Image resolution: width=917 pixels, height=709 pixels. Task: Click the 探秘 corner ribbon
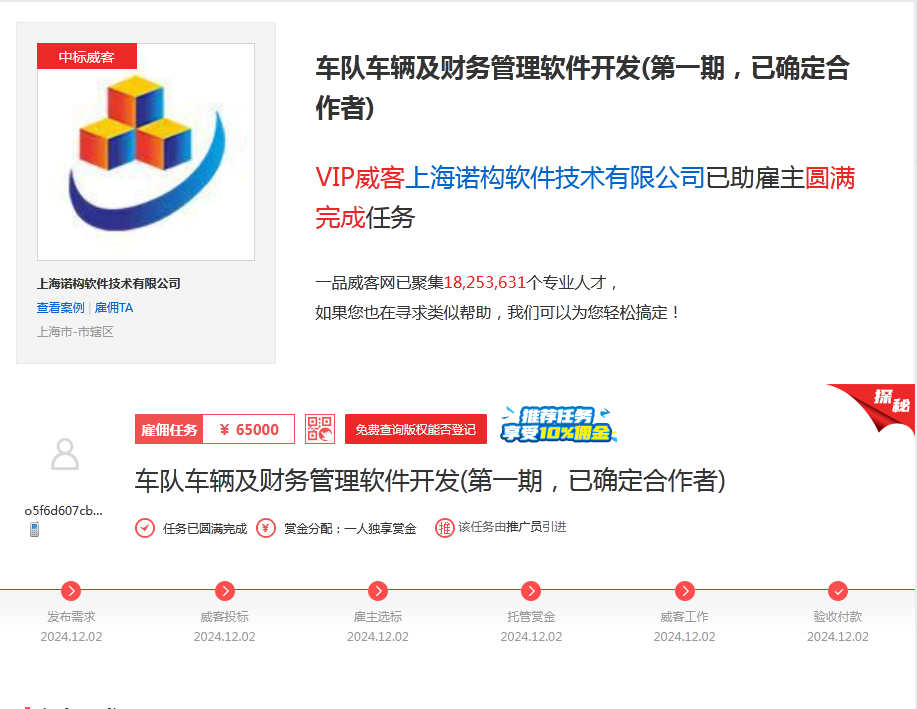pyautogui.click(x=879, y=408)
